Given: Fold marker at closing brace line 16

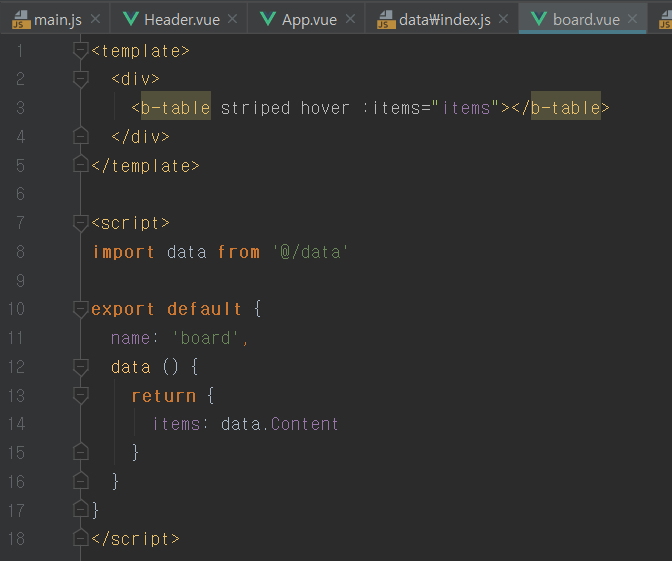Looking at the screenshot, I should pos(81,481).
